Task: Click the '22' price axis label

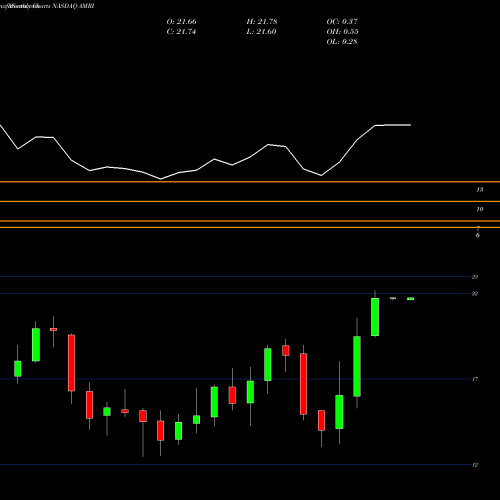Action: (x=475, y=294)
